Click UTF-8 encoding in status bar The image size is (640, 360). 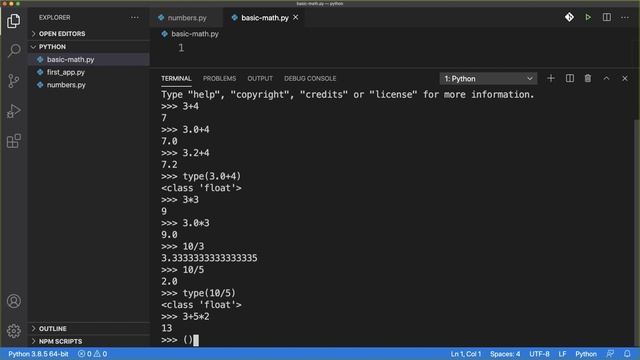(539, 353)
